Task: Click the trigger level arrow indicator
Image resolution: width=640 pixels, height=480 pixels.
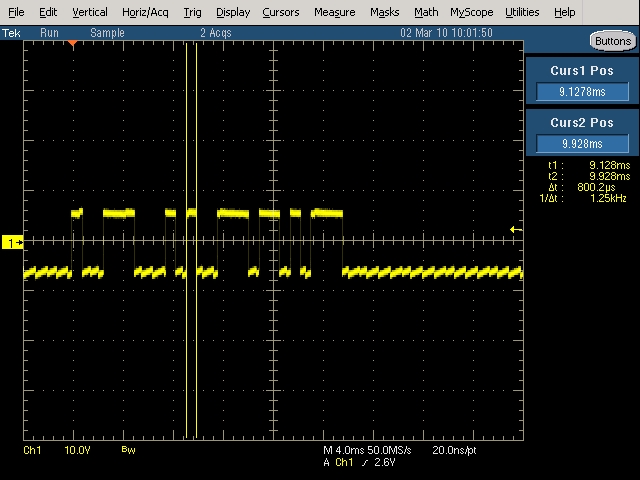Action: pyautogui.click(x=516, y=229)
